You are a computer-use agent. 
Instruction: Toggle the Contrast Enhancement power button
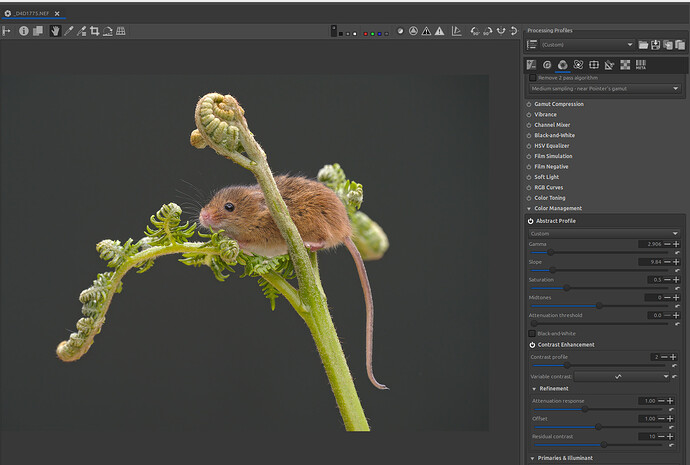[532, 345]
